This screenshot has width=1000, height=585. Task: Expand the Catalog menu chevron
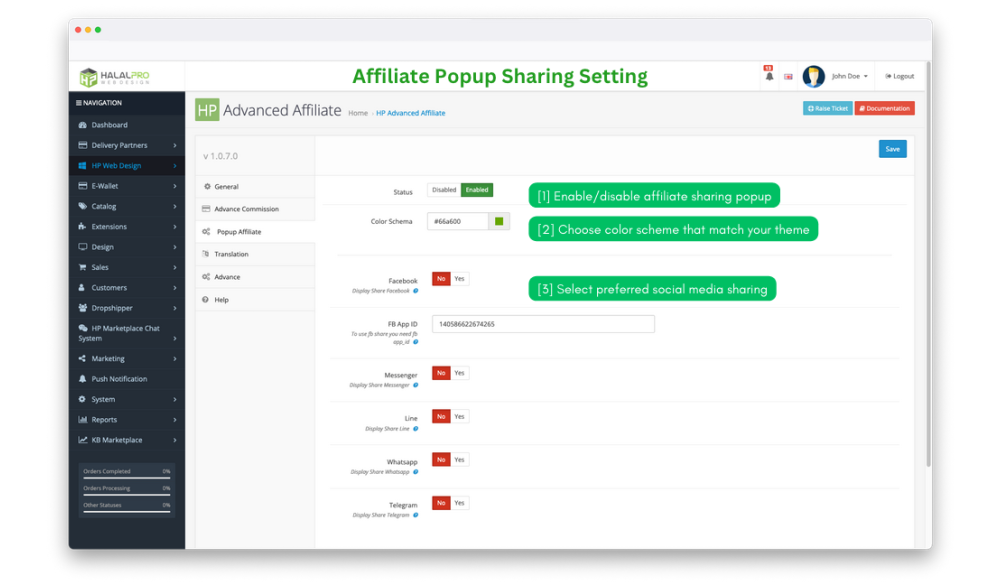(174, 207)
